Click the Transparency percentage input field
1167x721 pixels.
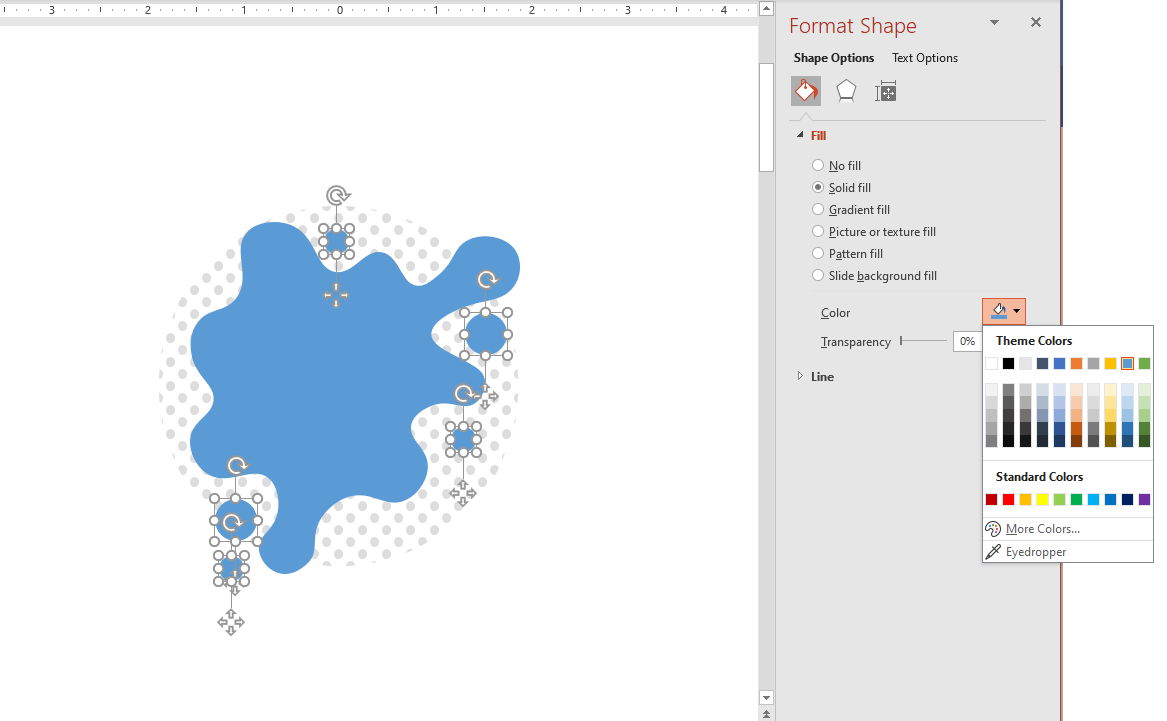966,342
